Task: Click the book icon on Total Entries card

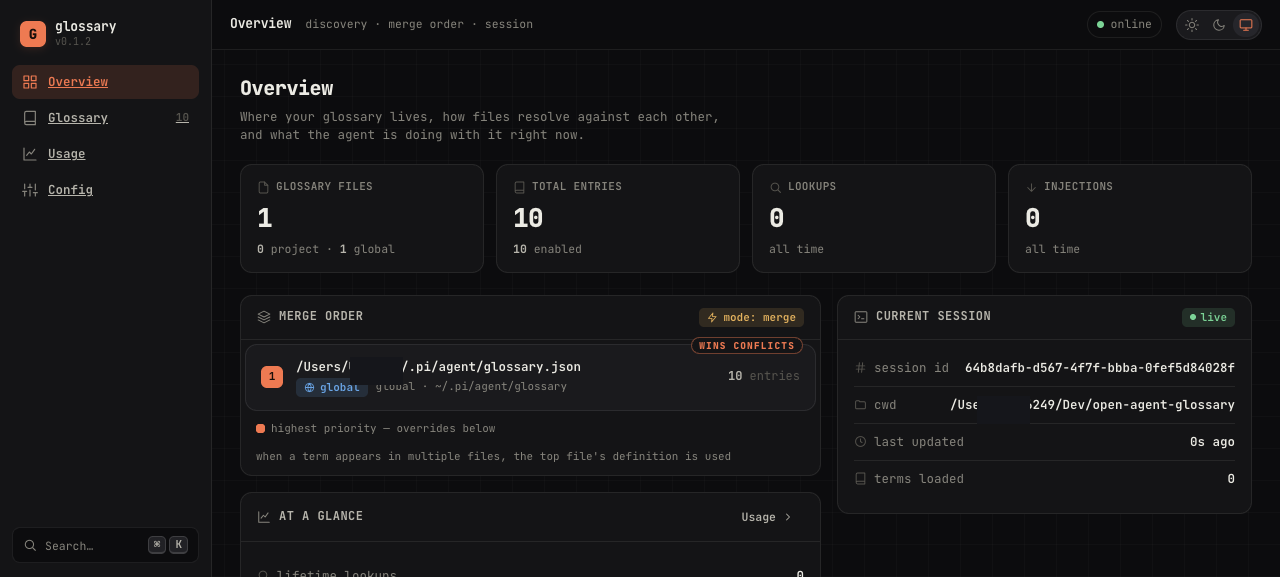Action: tap(519, 187)
